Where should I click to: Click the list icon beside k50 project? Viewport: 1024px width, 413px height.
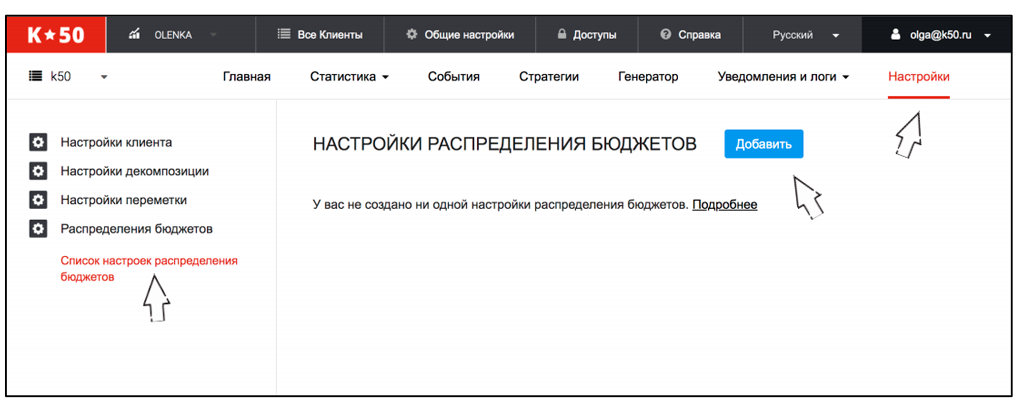click(x=35, y=76)
